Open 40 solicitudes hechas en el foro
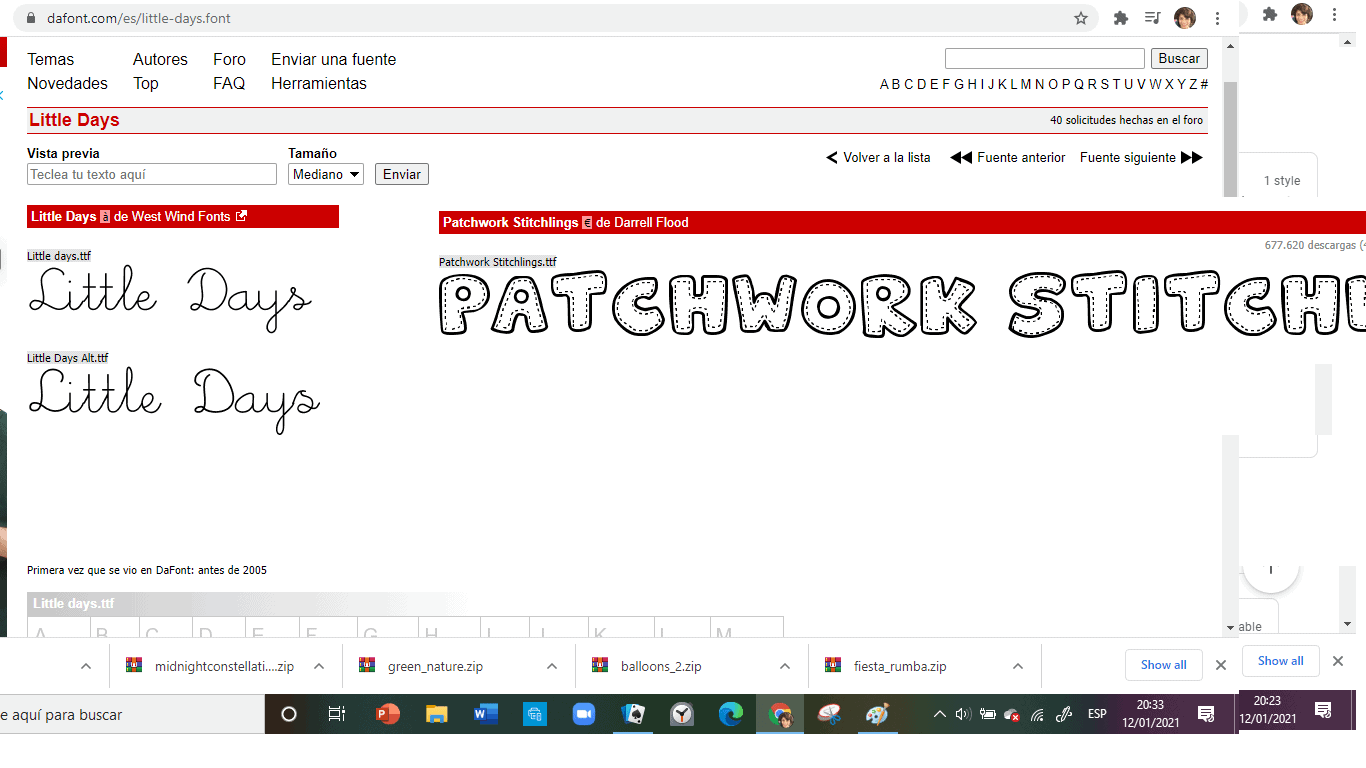The image size is (1366, 768). 1127,120
